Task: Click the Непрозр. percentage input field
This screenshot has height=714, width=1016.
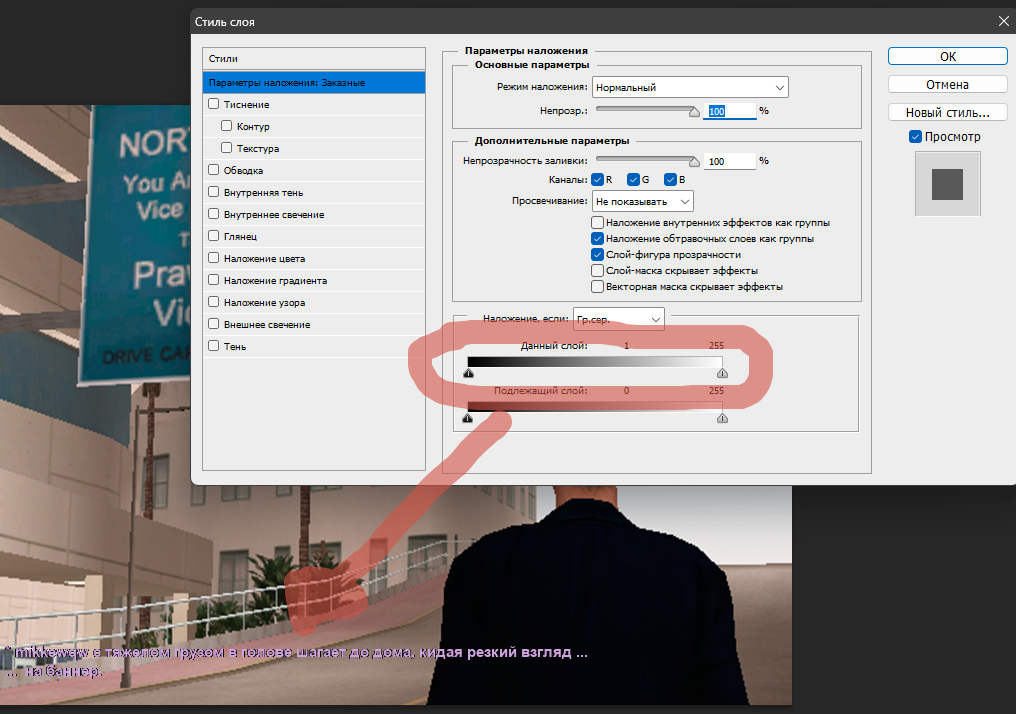Action: 730,111
